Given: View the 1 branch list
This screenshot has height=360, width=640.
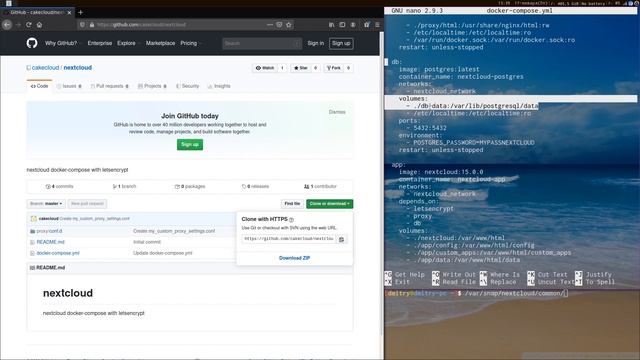Looking at the screenshot, I should [124, 187].
